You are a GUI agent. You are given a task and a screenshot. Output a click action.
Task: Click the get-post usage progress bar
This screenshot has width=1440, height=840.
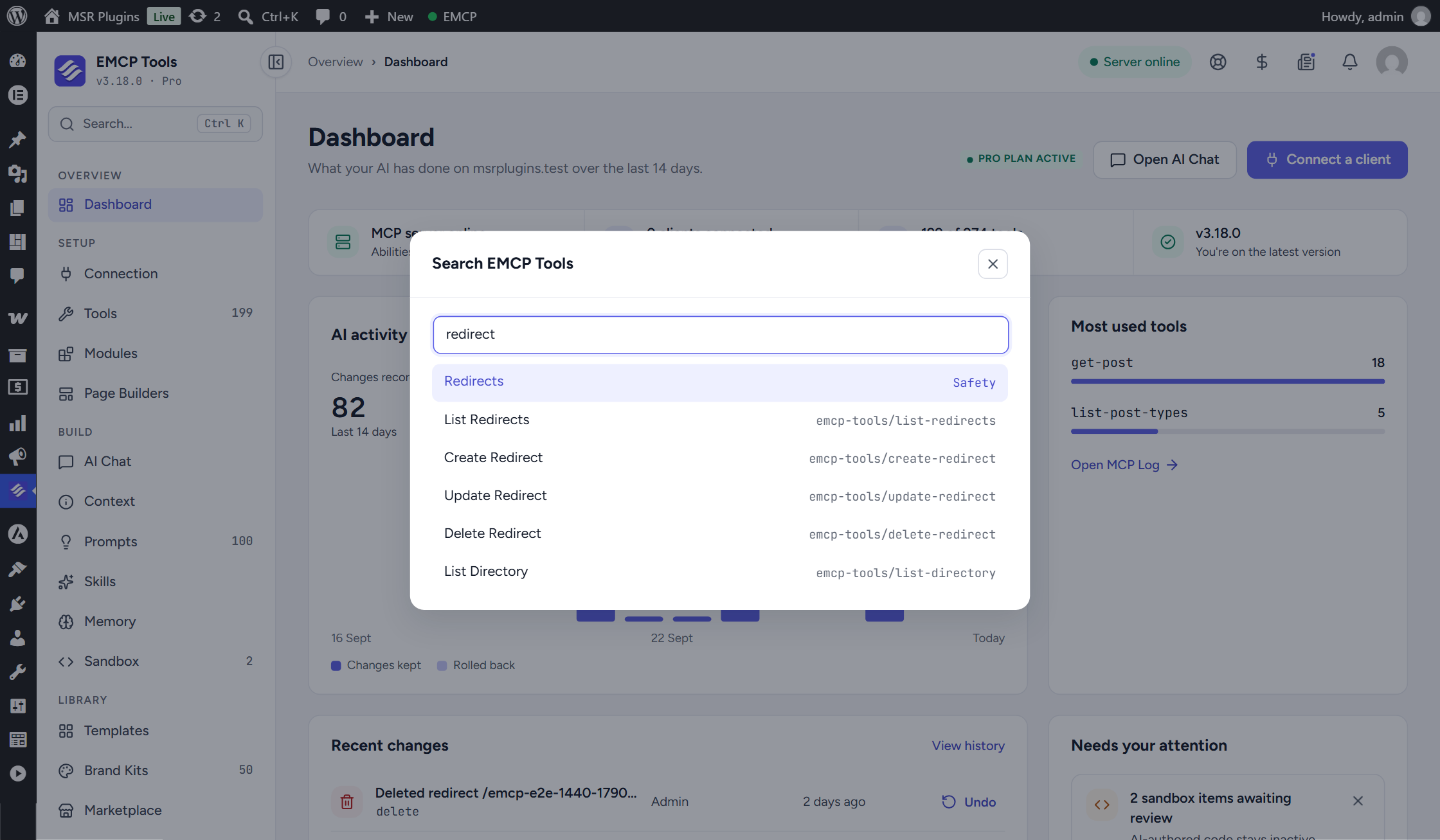click(1227, 381)
